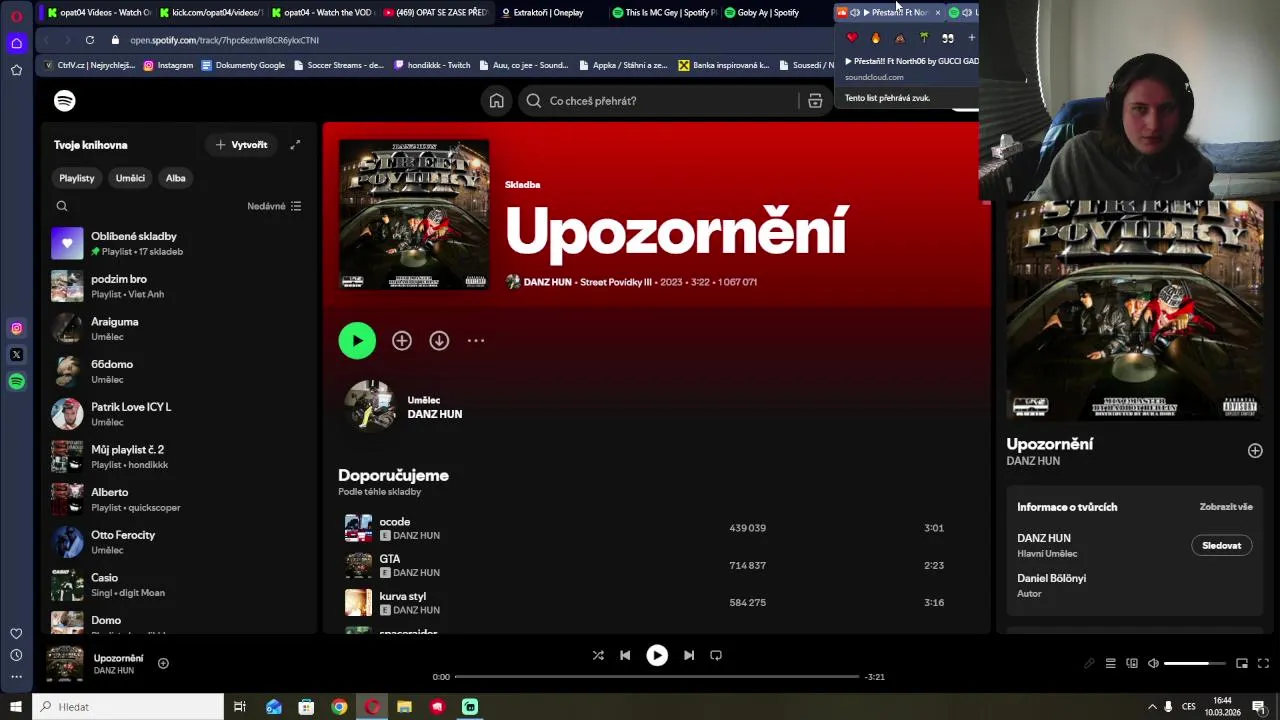
Task: Open the search magnifier in Tvoje knihovna
Action: [62, 206]
